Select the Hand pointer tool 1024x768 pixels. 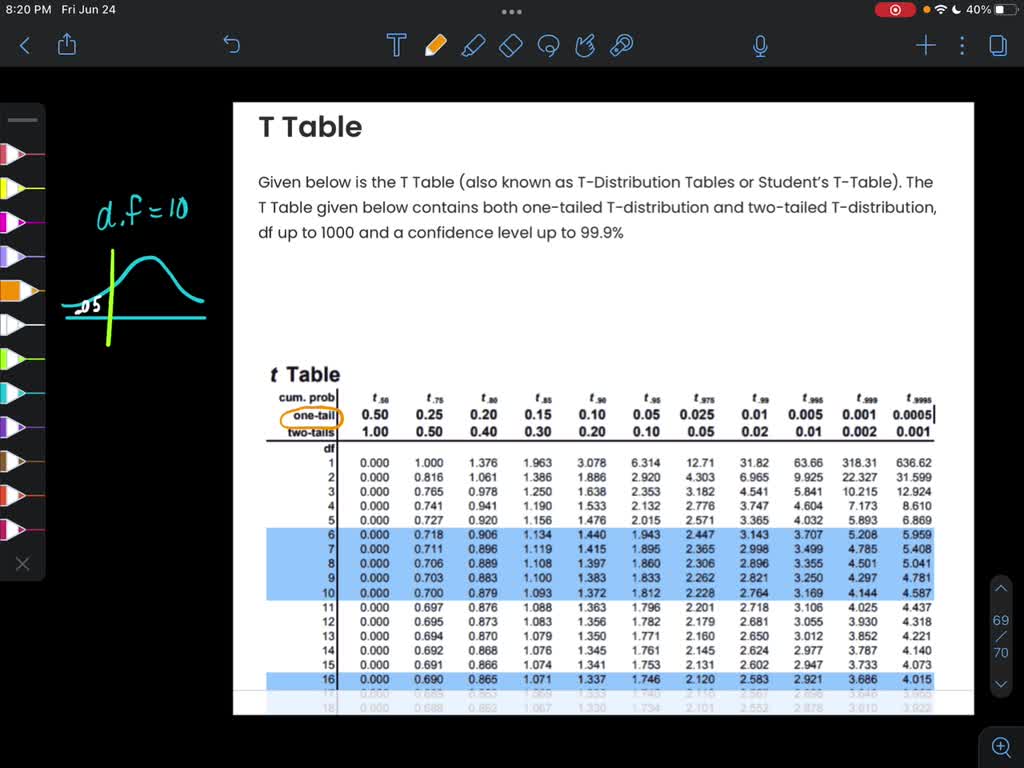coord(586,45)
